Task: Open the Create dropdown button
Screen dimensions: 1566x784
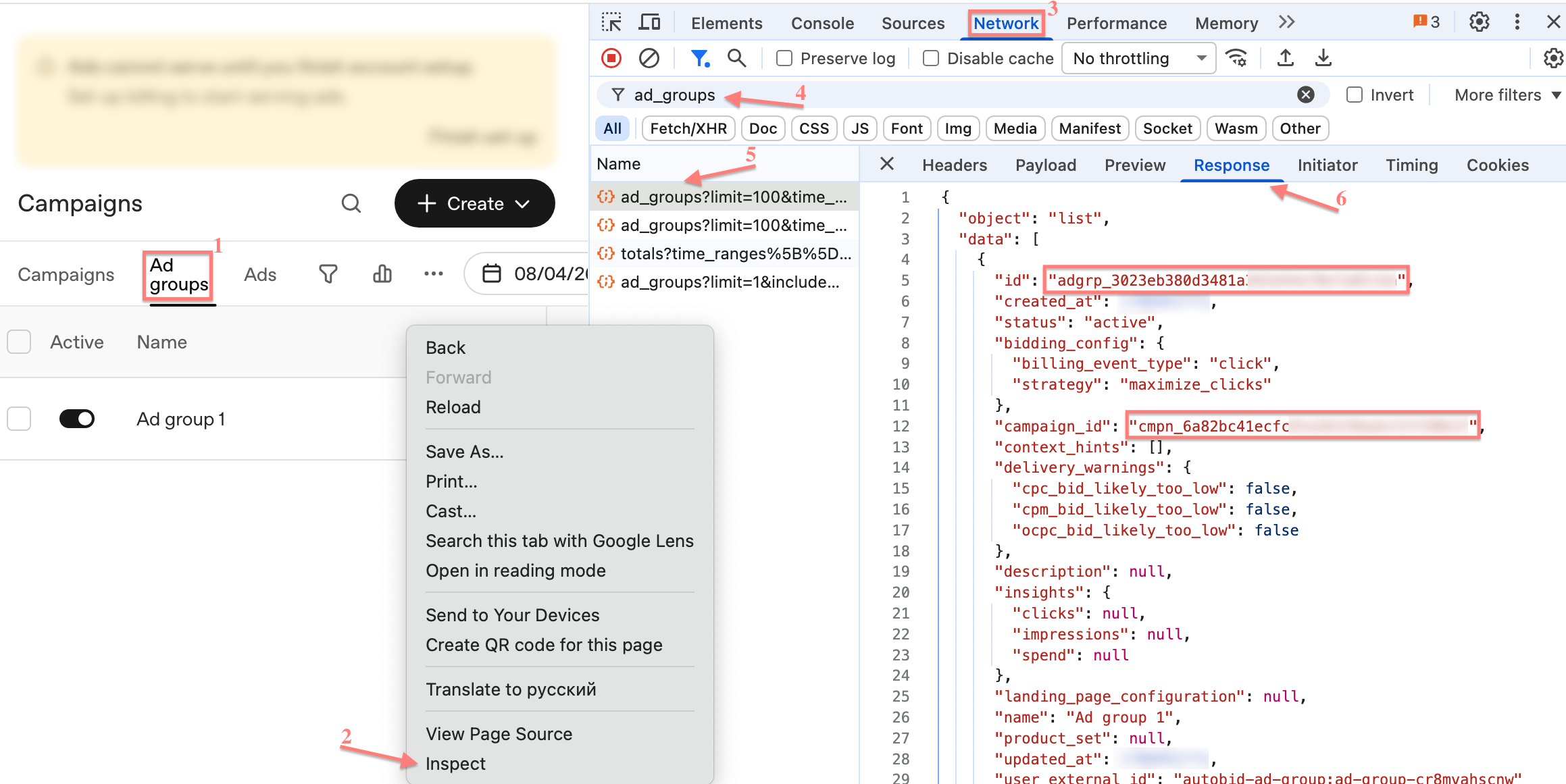Action: coord(474,203)
